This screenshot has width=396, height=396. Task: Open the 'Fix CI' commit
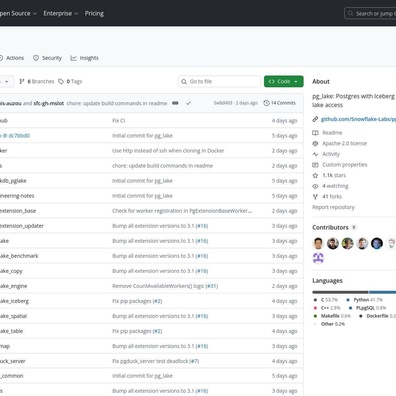click(x=119, y=121)
